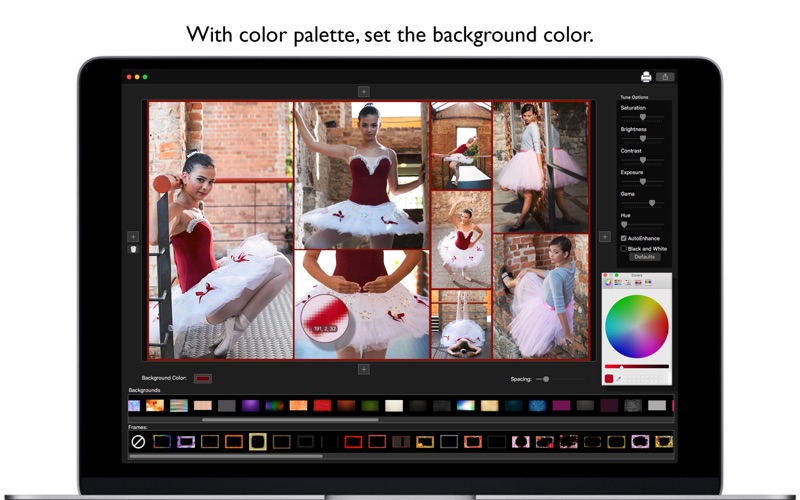800x500 pixels.
Task: Select the iridescent white-blue background
Action: 465,406
